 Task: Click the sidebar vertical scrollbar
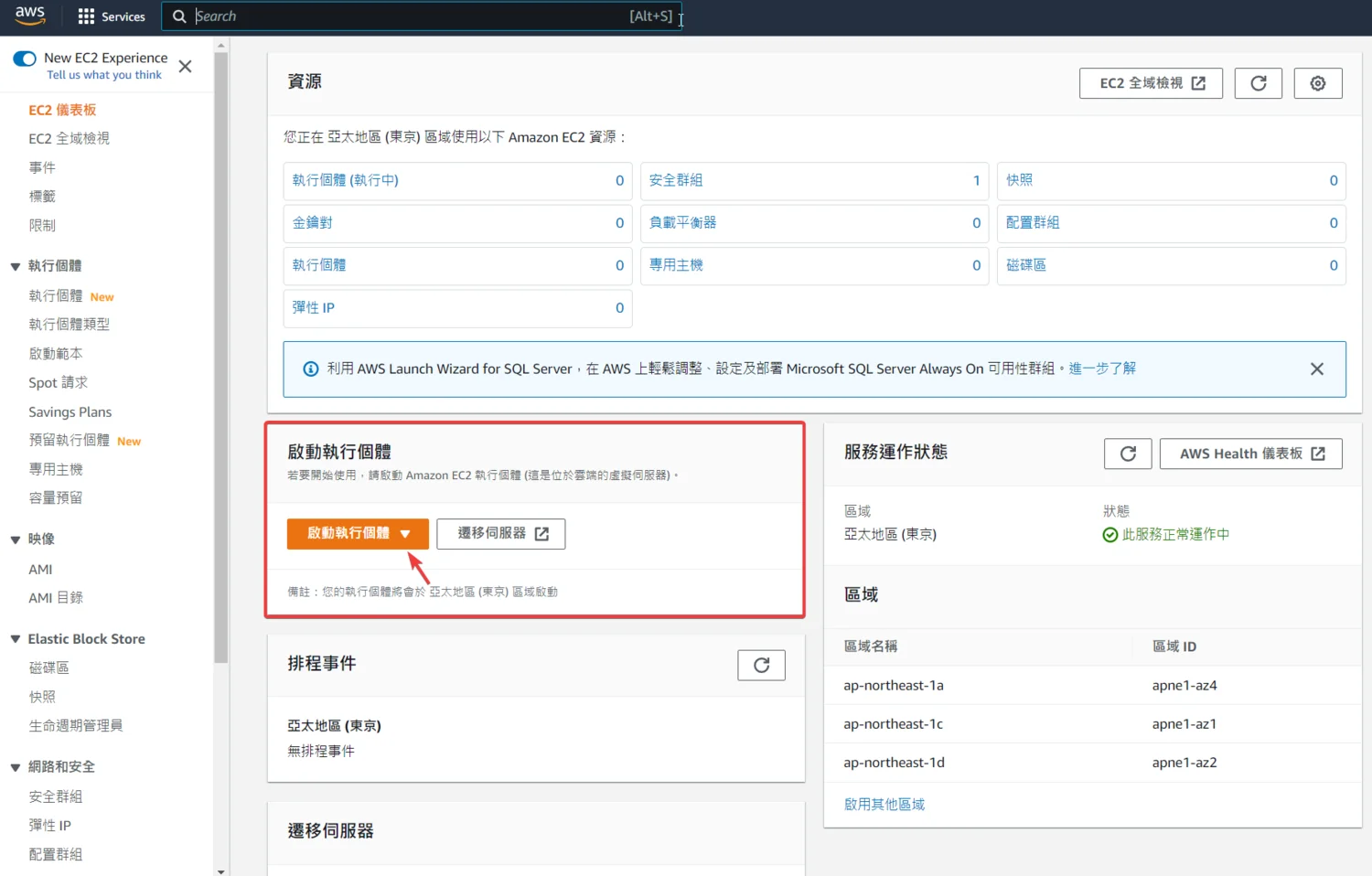[x=220, y=357]
